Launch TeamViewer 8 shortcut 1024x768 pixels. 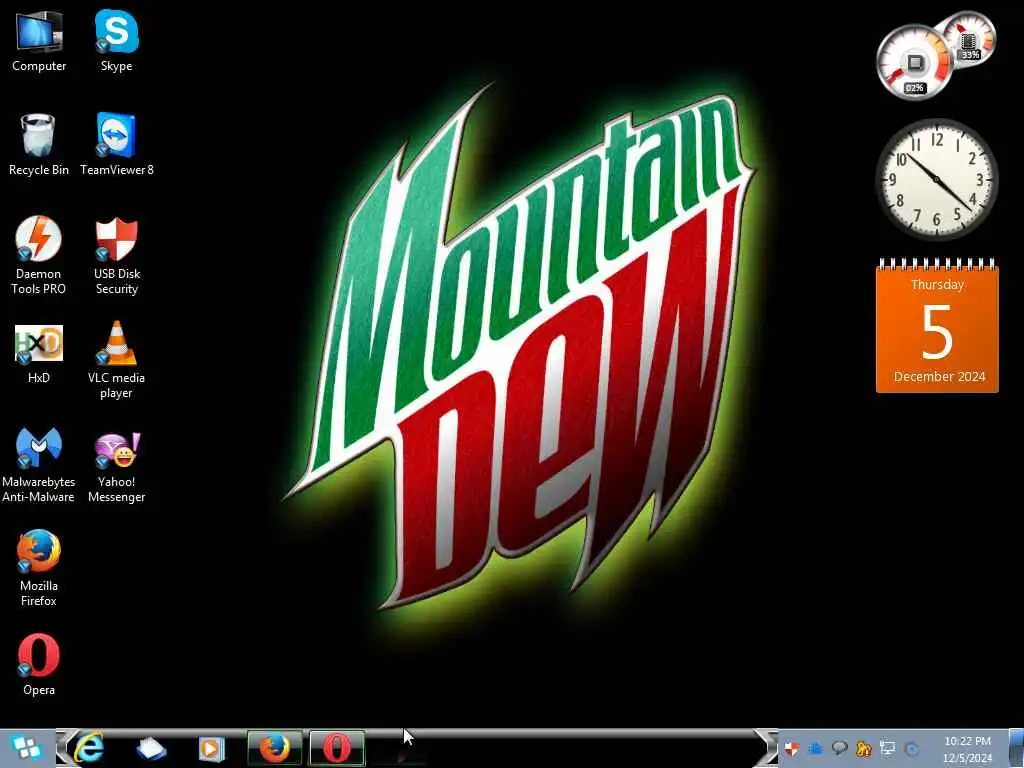point(116,144)
